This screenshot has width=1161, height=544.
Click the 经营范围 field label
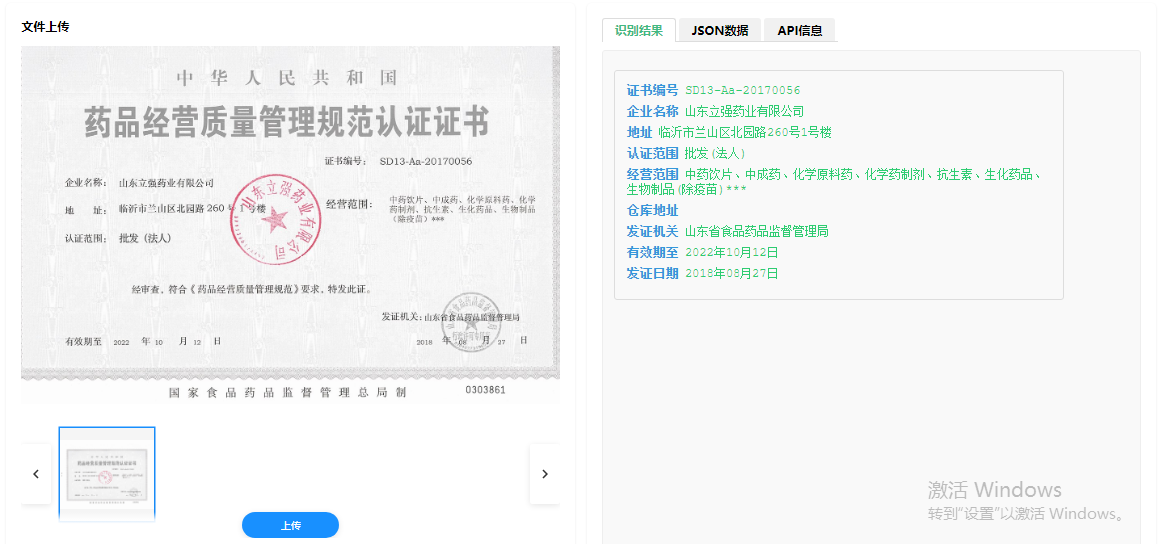[x=652, y=175]
